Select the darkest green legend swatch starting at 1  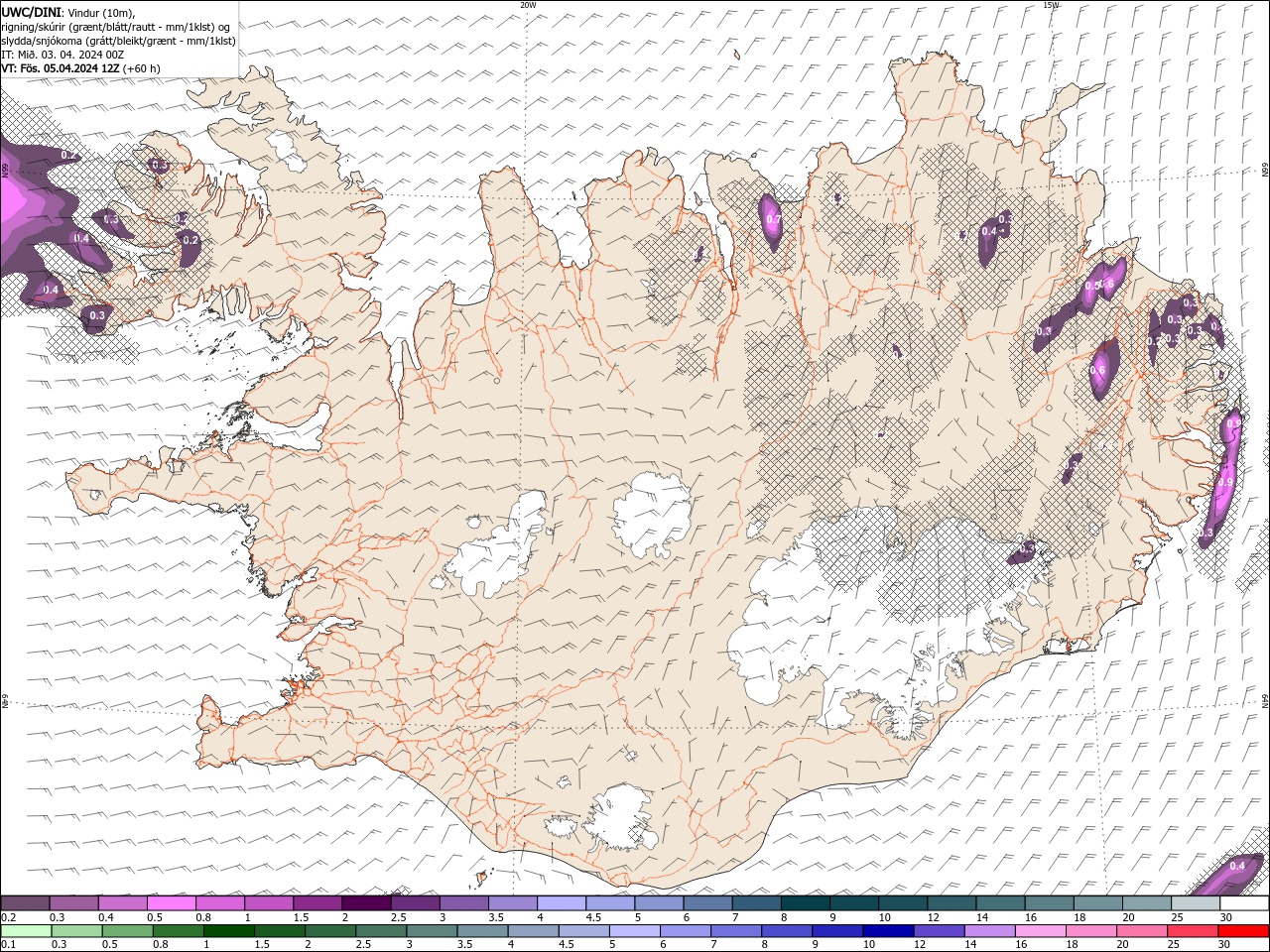pyautogui.click(x=228, y=930)
